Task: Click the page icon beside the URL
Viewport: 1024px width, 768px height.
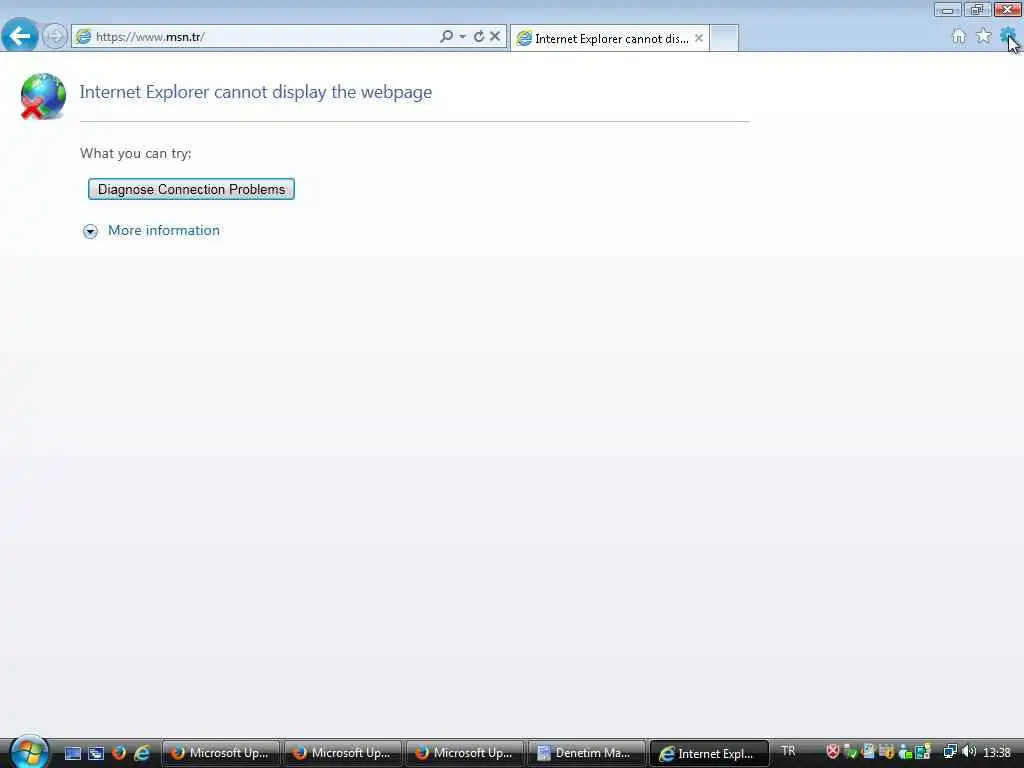Action: coord(84,37)
